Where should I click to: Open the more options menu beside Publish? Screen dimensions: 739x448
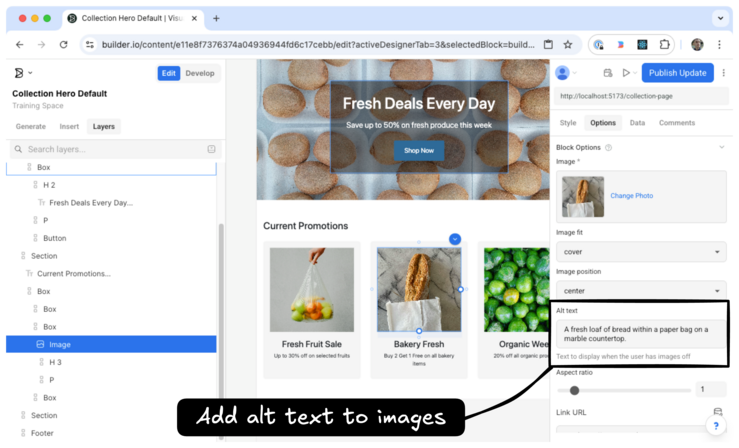point(723,73)
